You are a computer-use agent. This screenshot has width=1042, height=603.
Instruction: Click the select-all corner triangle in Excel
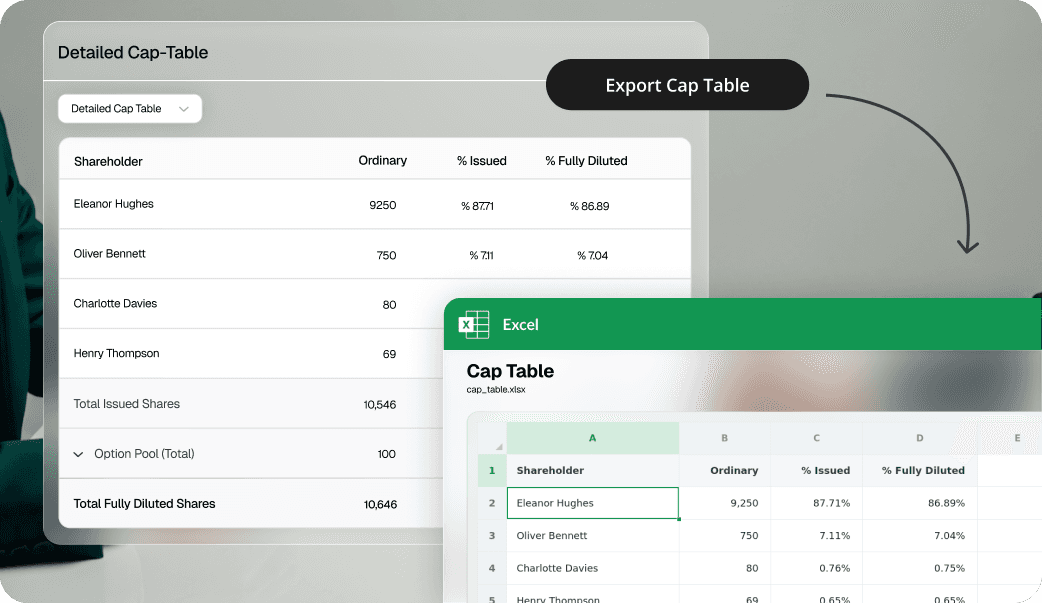pos(498,446)
